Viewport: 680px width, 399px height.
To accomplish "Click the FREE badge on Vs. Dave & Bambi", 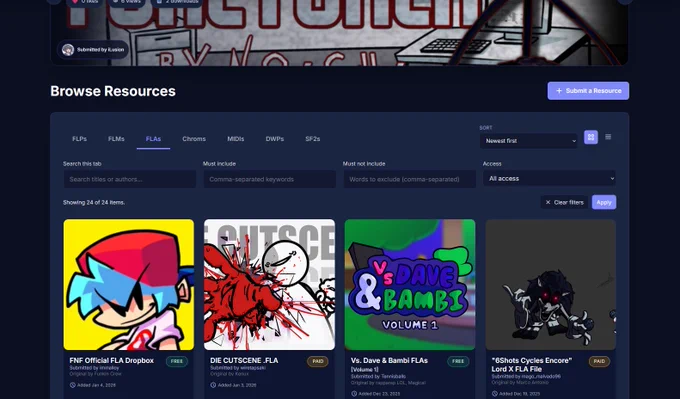I will point(458,361).
